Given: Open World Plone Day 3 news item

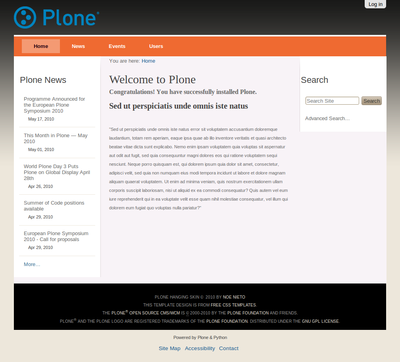Looking at the screenshot, I should (57, 172).
